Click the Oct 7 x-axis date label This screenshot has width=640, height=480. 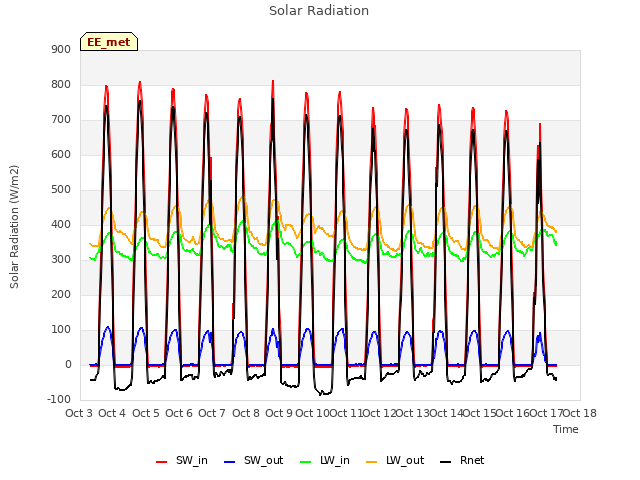click(x=212, y=413)
